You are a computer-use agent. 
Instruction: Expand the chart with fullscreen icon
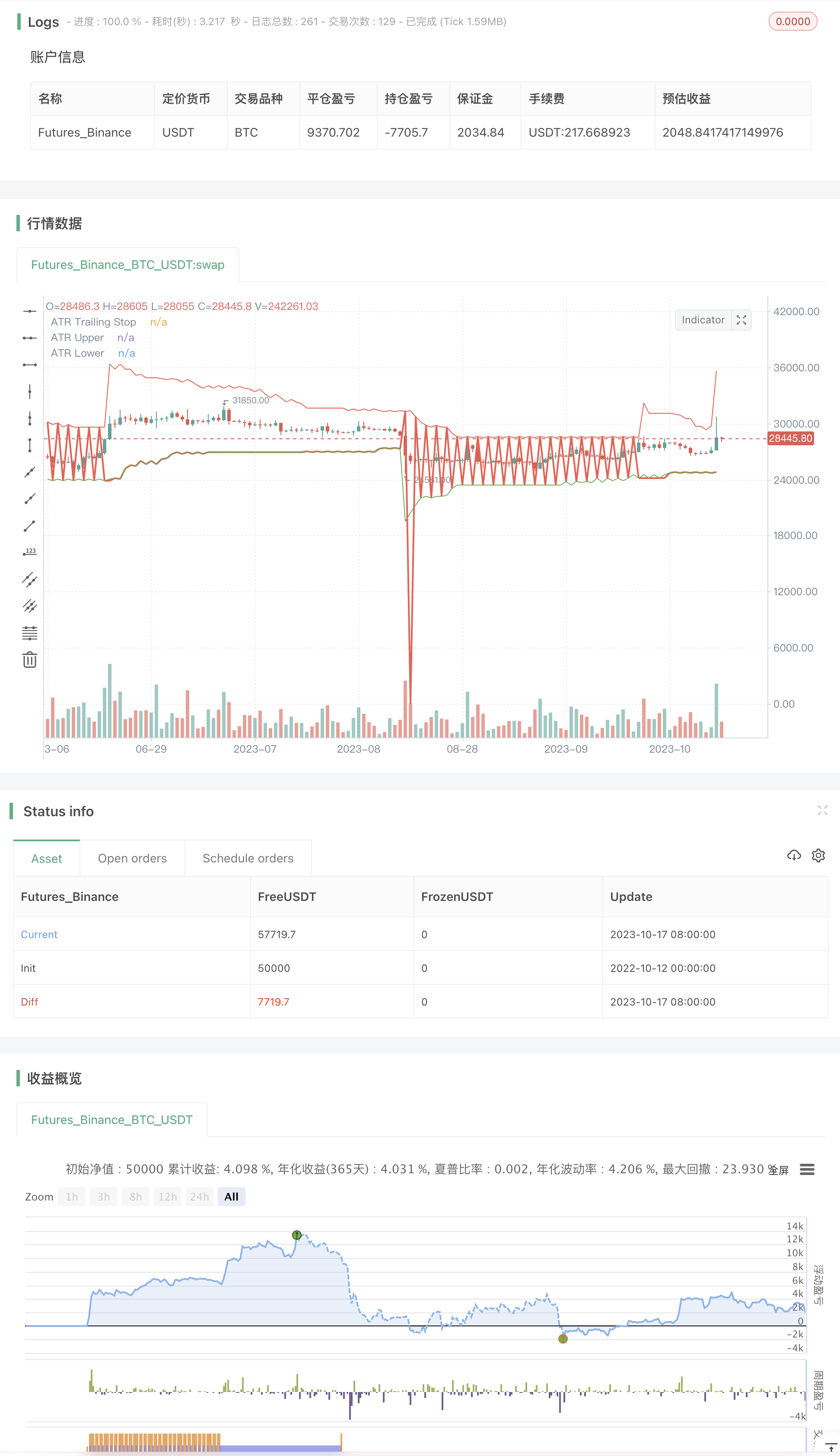coord(741,320)
